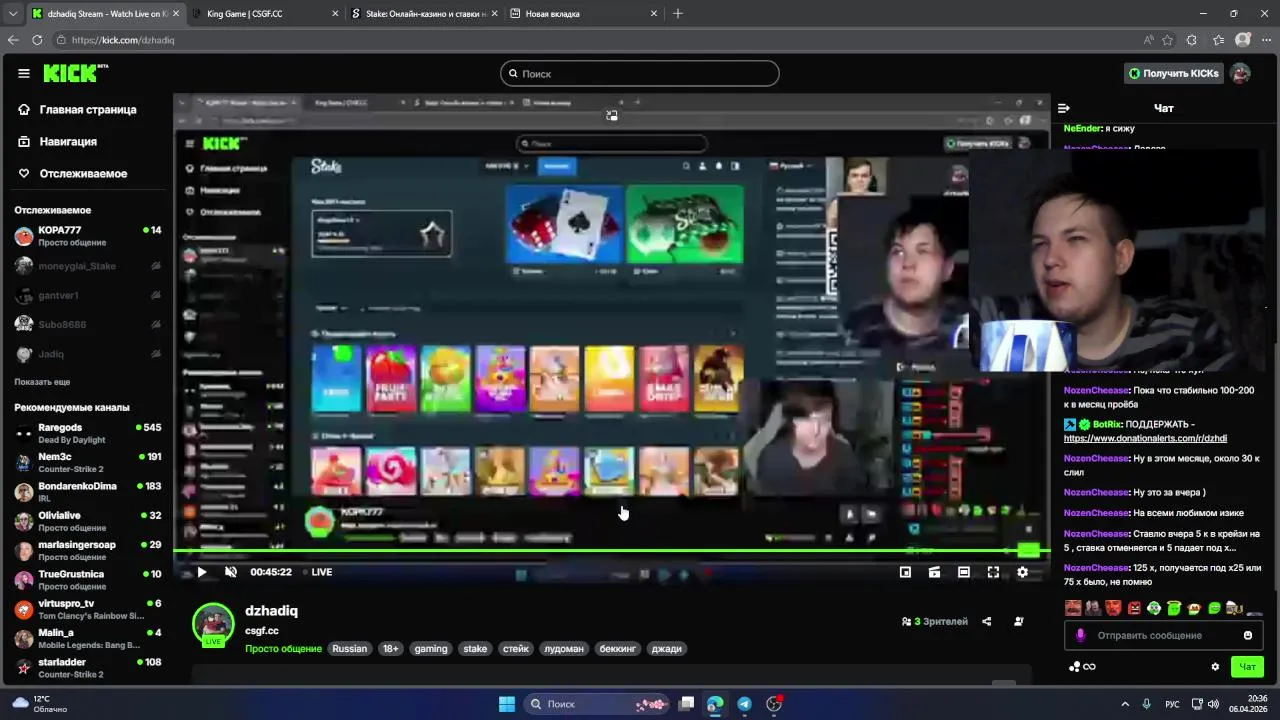Open the emoji picker in chat input

tap(1247, 636)
